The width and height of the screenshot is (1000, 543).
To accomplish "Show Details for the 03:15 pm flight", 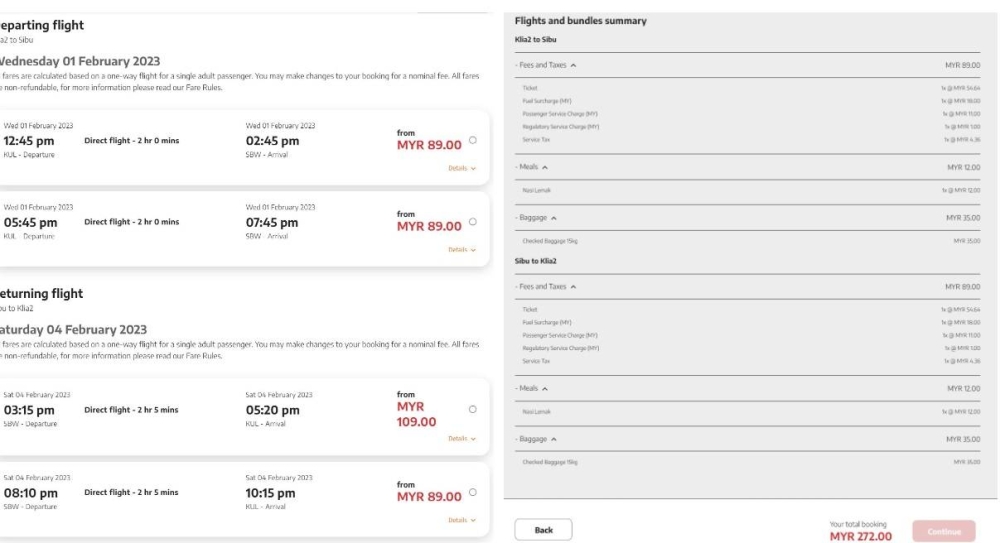I will click(461, 438).
